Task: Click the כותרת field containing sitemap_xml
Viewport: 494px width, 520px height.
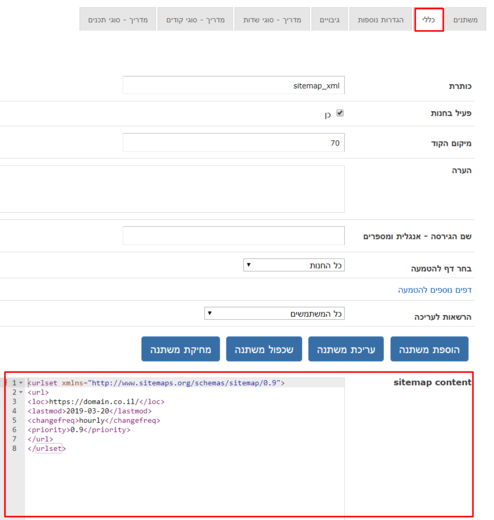Action: coord(234,85)
